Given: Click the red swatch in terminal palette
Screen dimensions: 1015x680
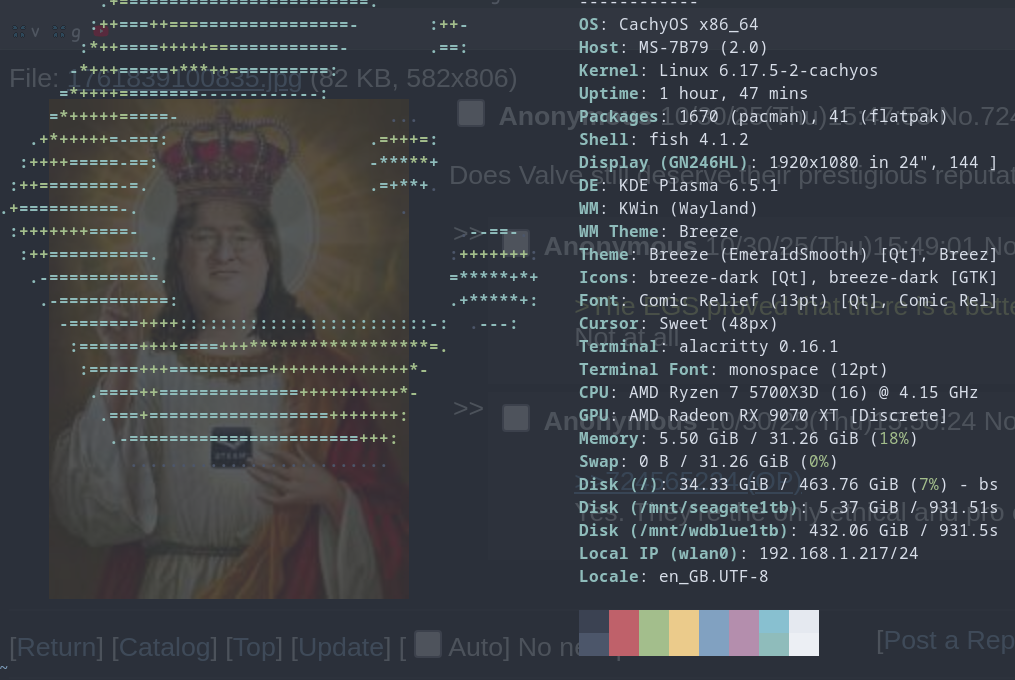Looking at the screenshot, I should pyautogui.click(x=624, y=633).
